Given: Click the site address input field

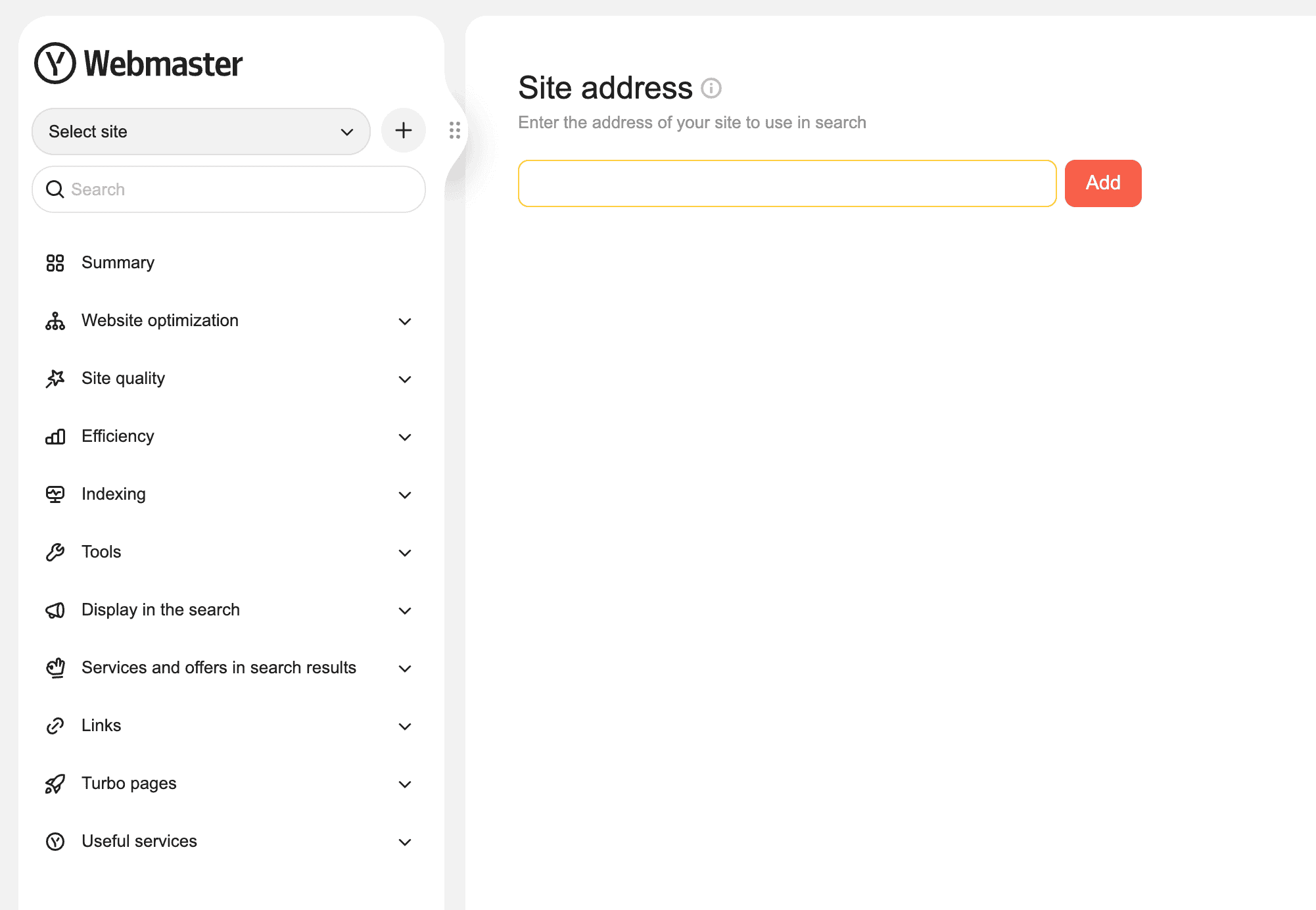Looking at the screenshot, I should click(x=787, y=183).
